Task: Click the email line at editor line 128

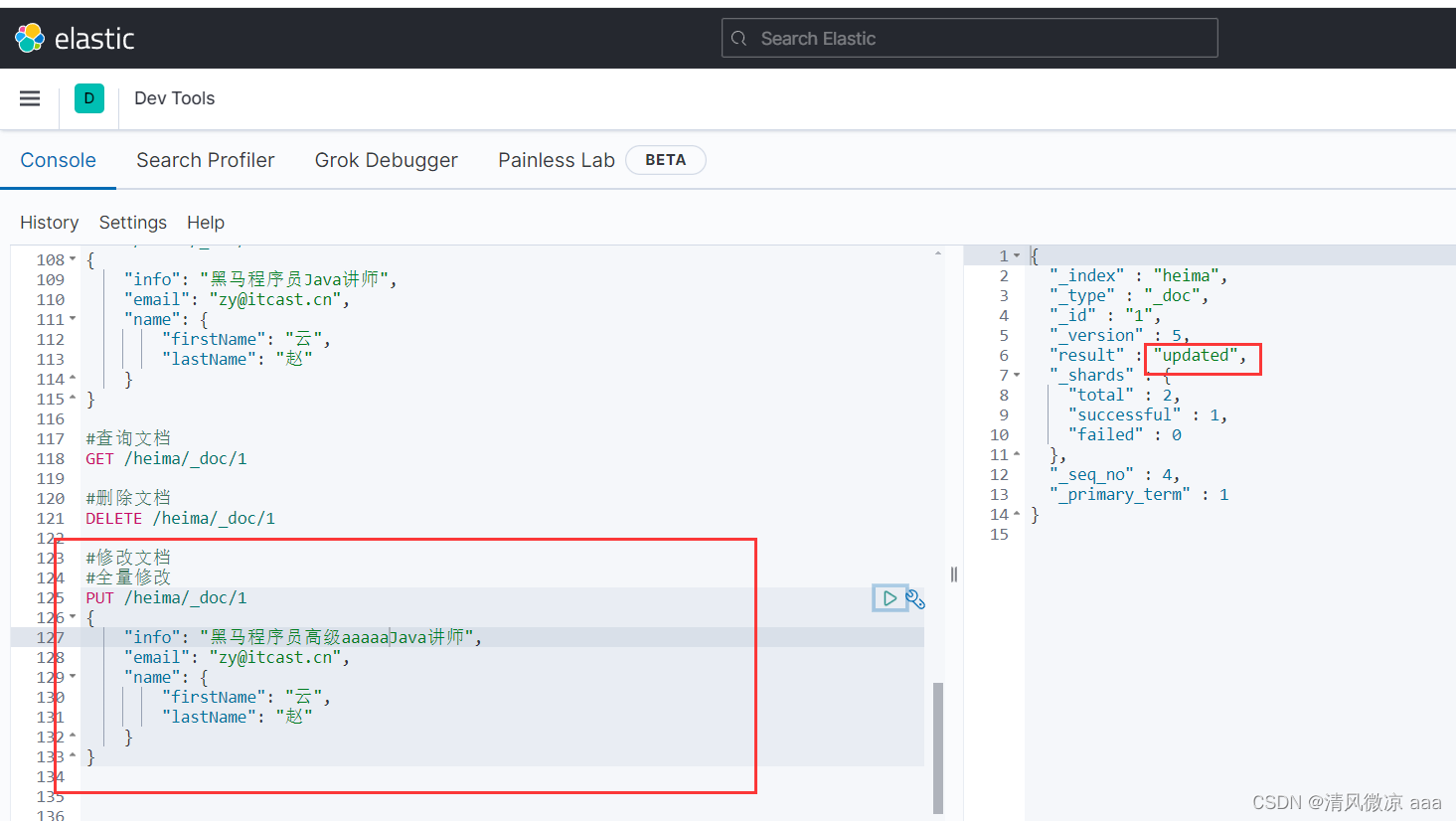Action: 237,657
